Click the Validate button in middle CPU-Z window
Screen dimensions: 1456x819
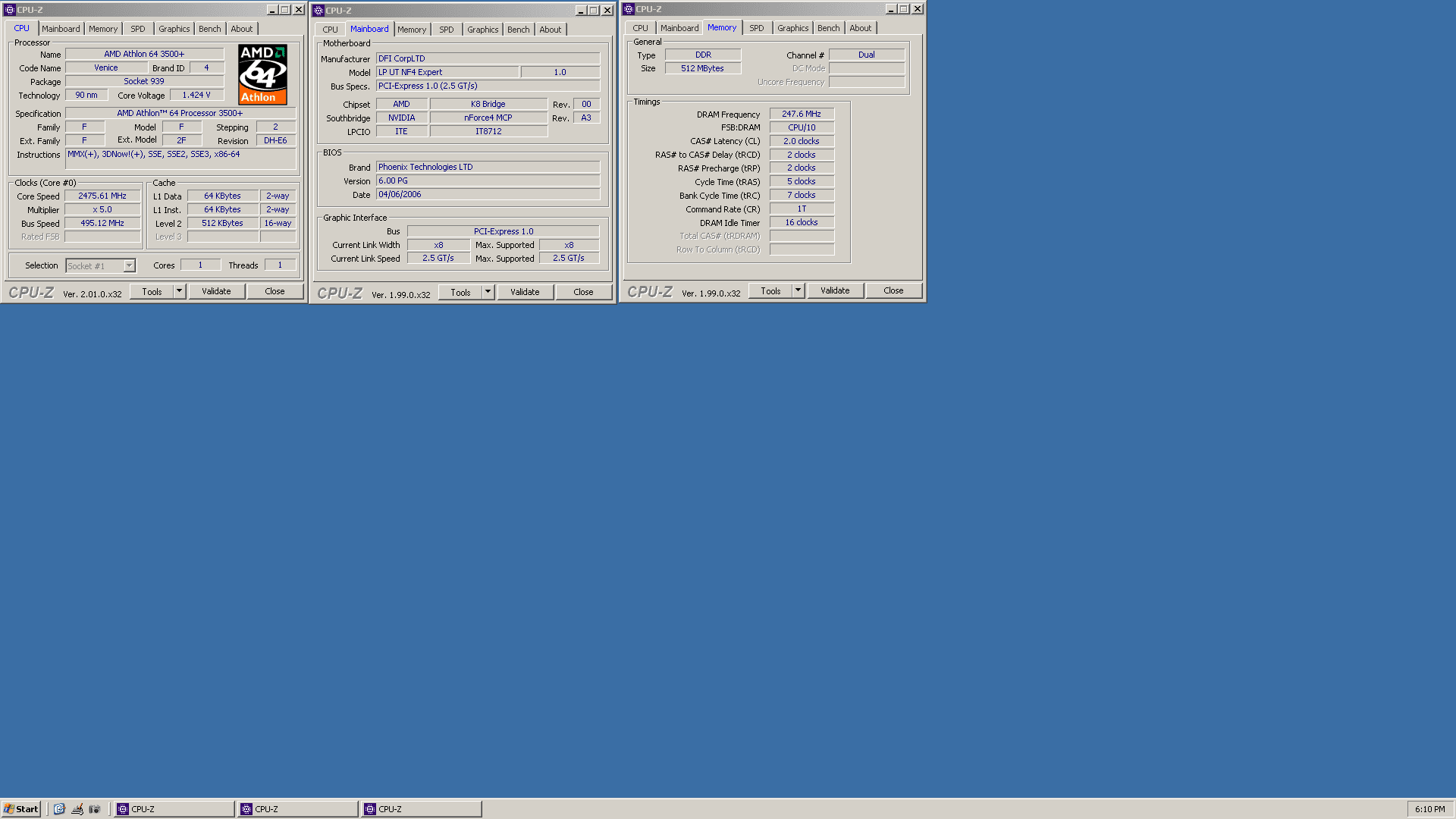(x=525, y=291)
